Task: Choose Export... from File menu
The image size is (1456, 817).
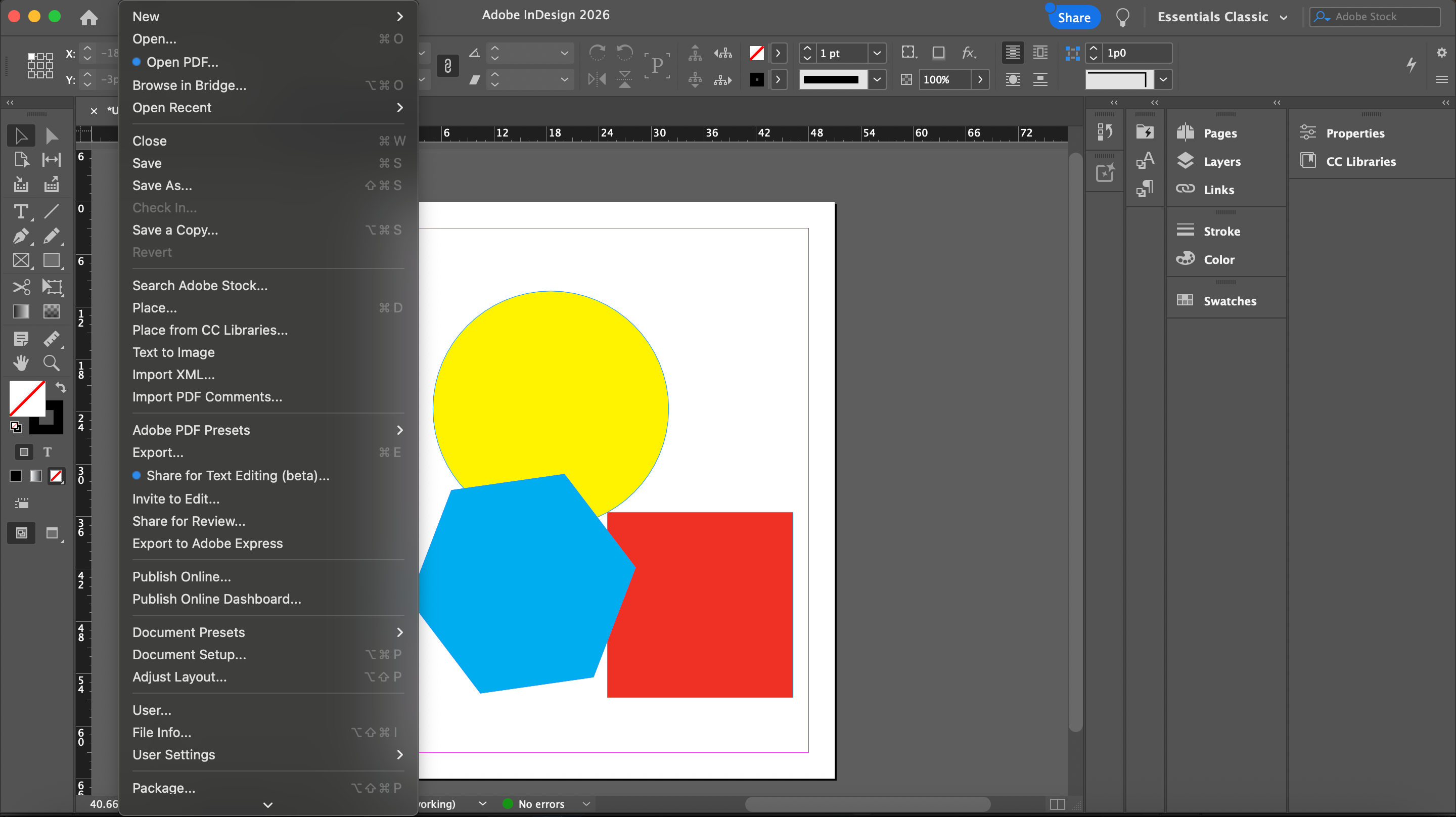Action: (158, 452)
